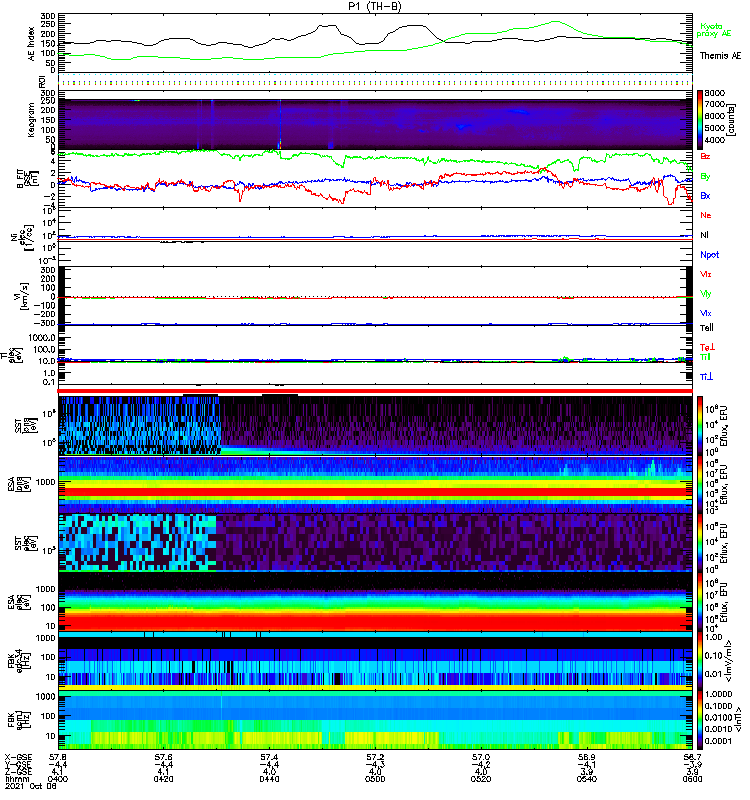Screen dimensions: 750x800
Task: Click the 0500 time tick label
Action: 375,779
